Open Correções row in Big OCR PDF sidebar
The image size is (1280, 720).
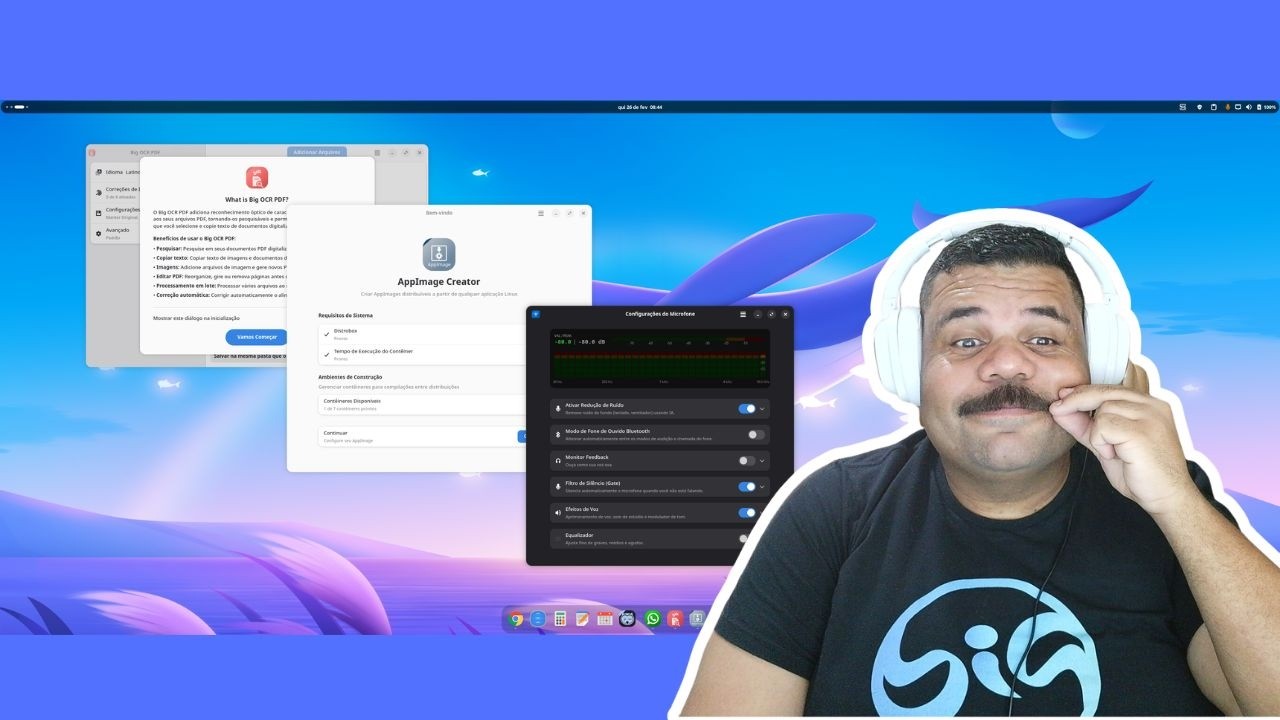(x=116, y=192)
